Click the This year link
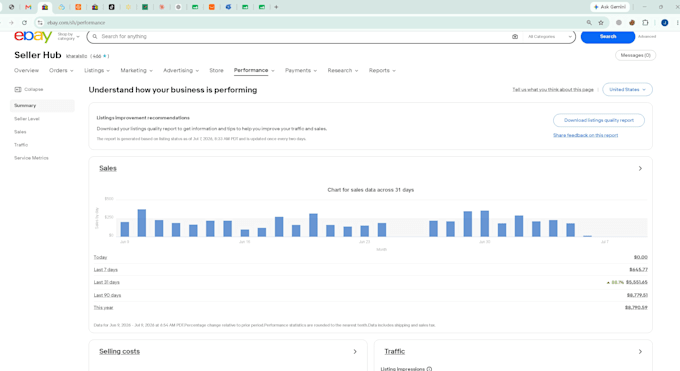Screen dimensions: 680x371 click(x=103, y=308)
